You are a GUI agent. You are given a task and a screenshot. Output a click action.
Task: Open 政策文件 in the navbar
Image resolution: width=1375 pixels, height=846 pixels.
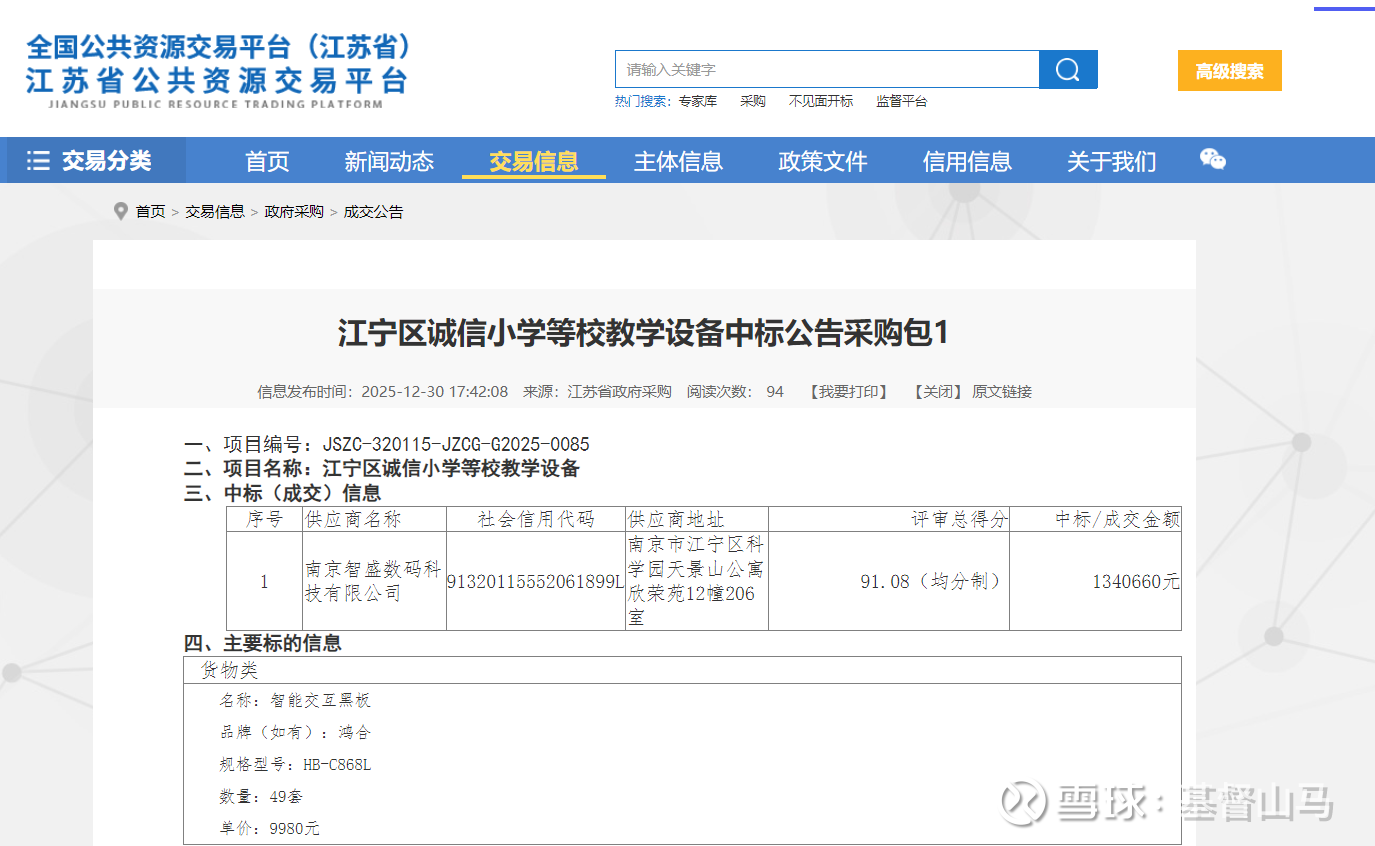[x=822, y=161]
